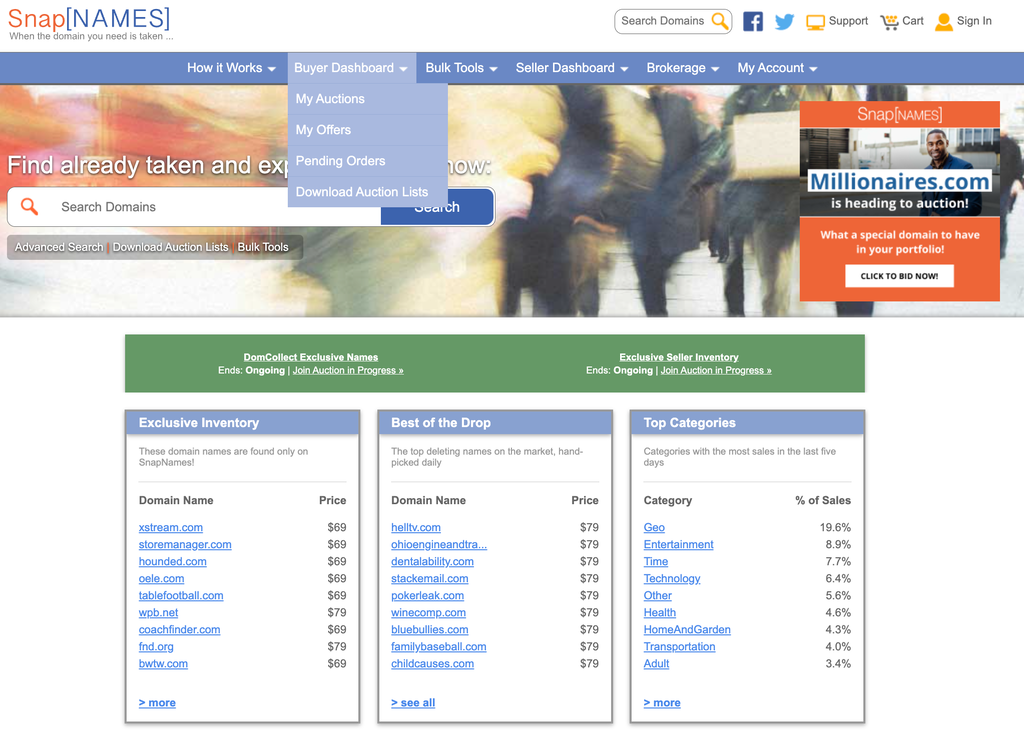Open the Entertainment category link
Screen dimensions: 1024x733
[679, 544]
